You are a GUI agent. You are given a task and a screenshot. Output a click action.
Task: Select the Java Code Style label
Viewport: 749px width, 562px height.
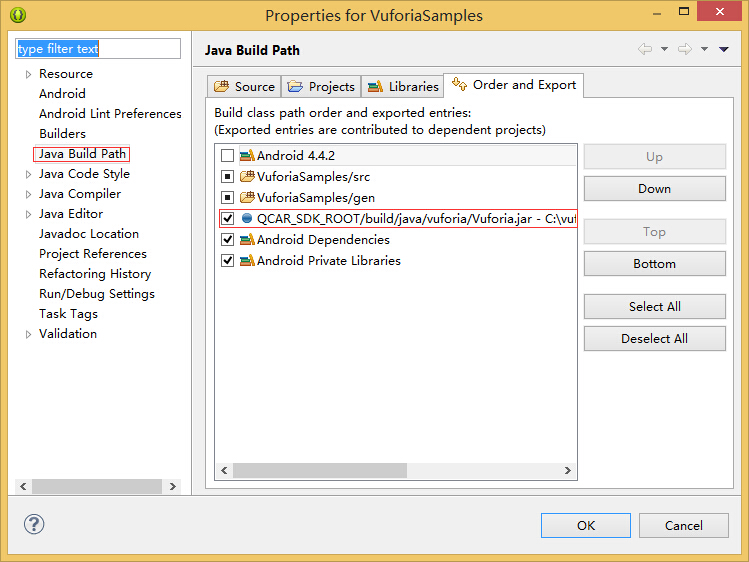84,174
